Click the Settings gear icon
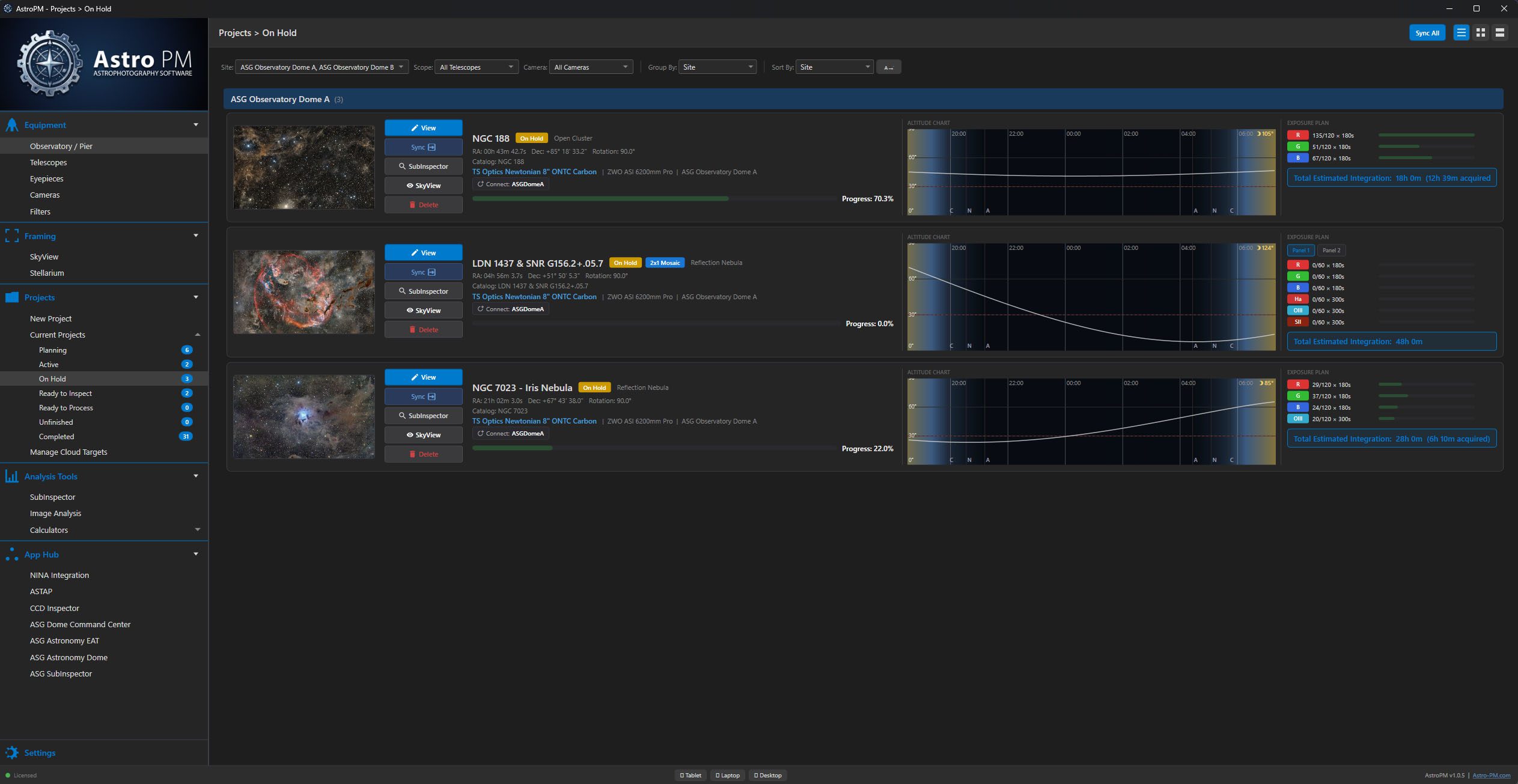1518x784 pixels. 12,753
